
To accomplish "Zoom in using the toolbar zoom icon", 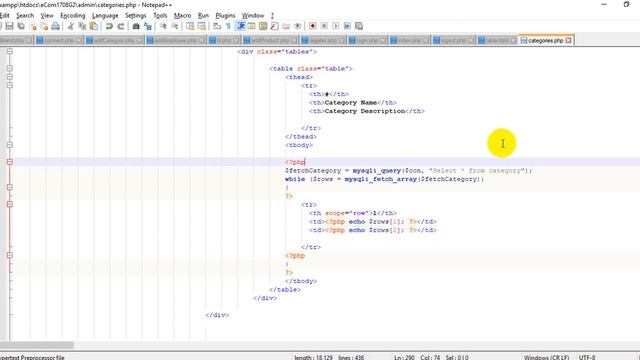I will (163, 26).
